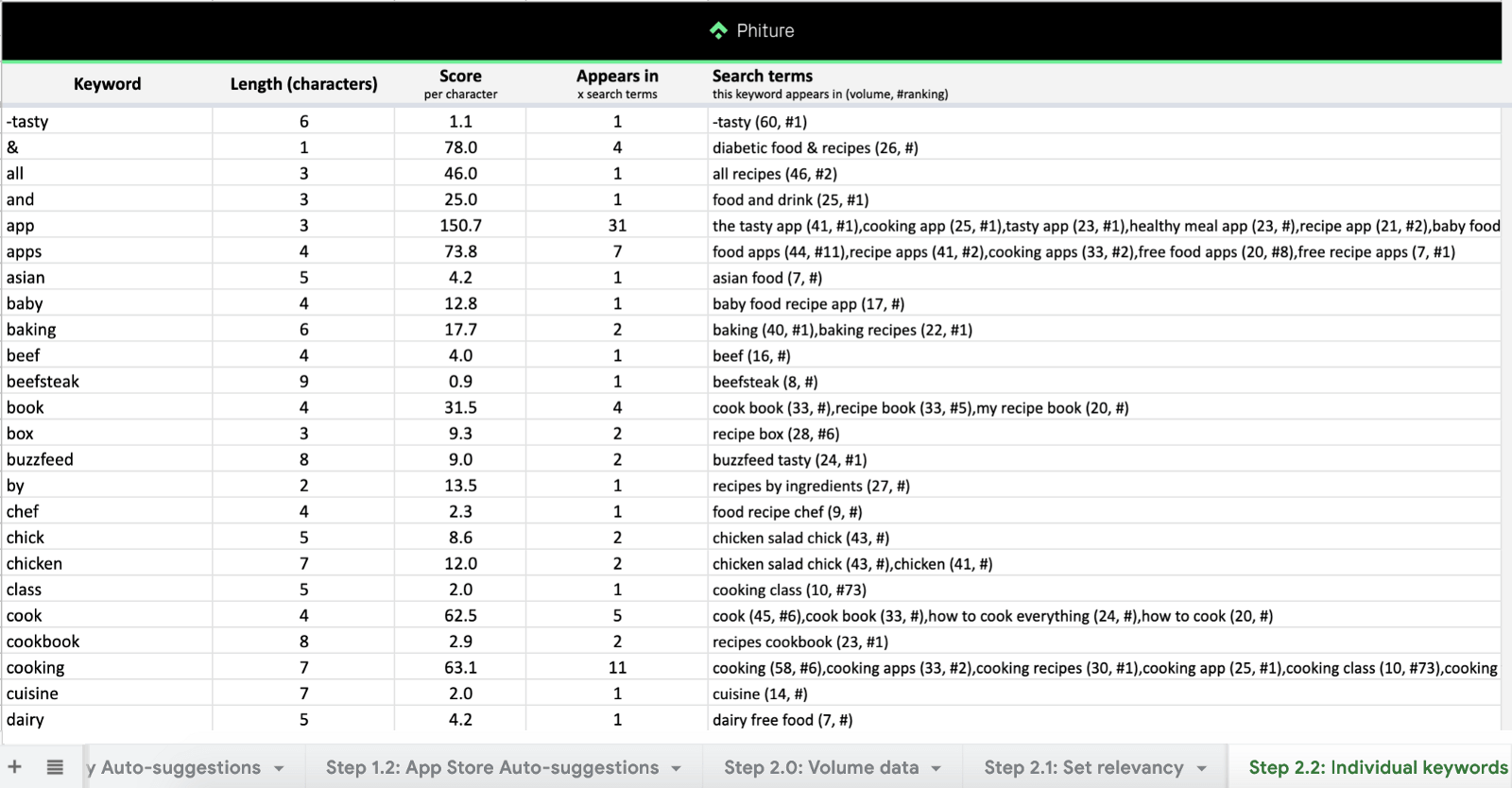
Task: Select 'buzzfeed tasty (24, #1)' cell
Action: [1104, 459]
